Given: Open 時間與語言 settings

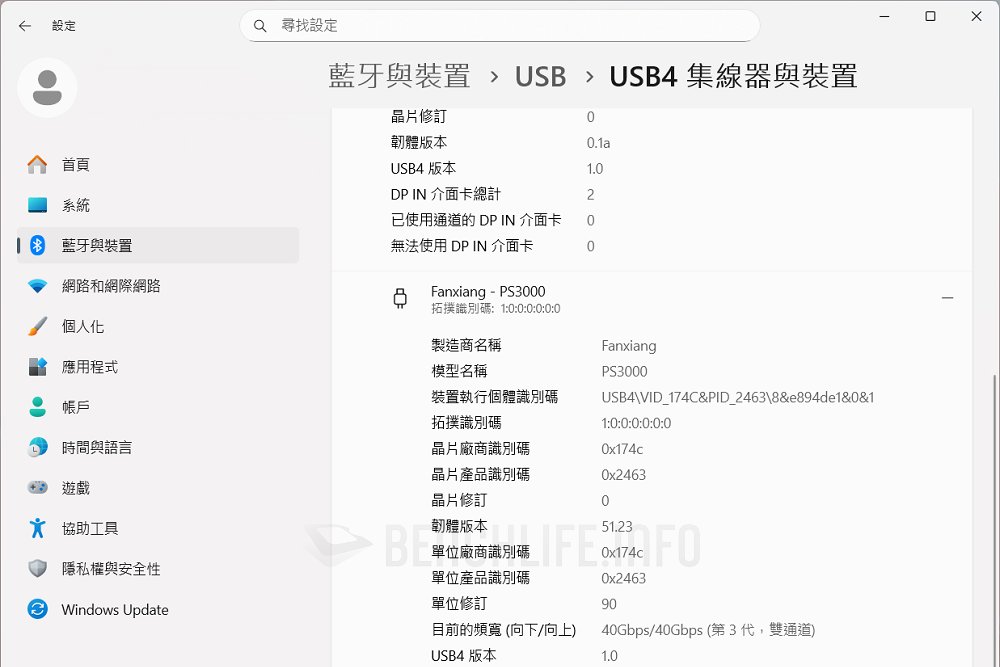Looking at the screenshot, I should tap(96, 448).
